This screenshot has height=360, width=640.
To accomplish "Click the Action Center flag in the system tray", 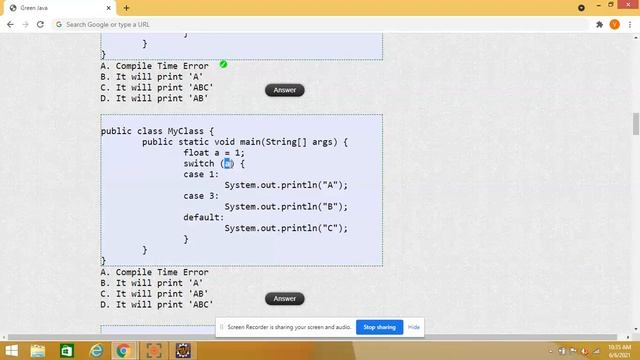I will click(x=573, y=351).
